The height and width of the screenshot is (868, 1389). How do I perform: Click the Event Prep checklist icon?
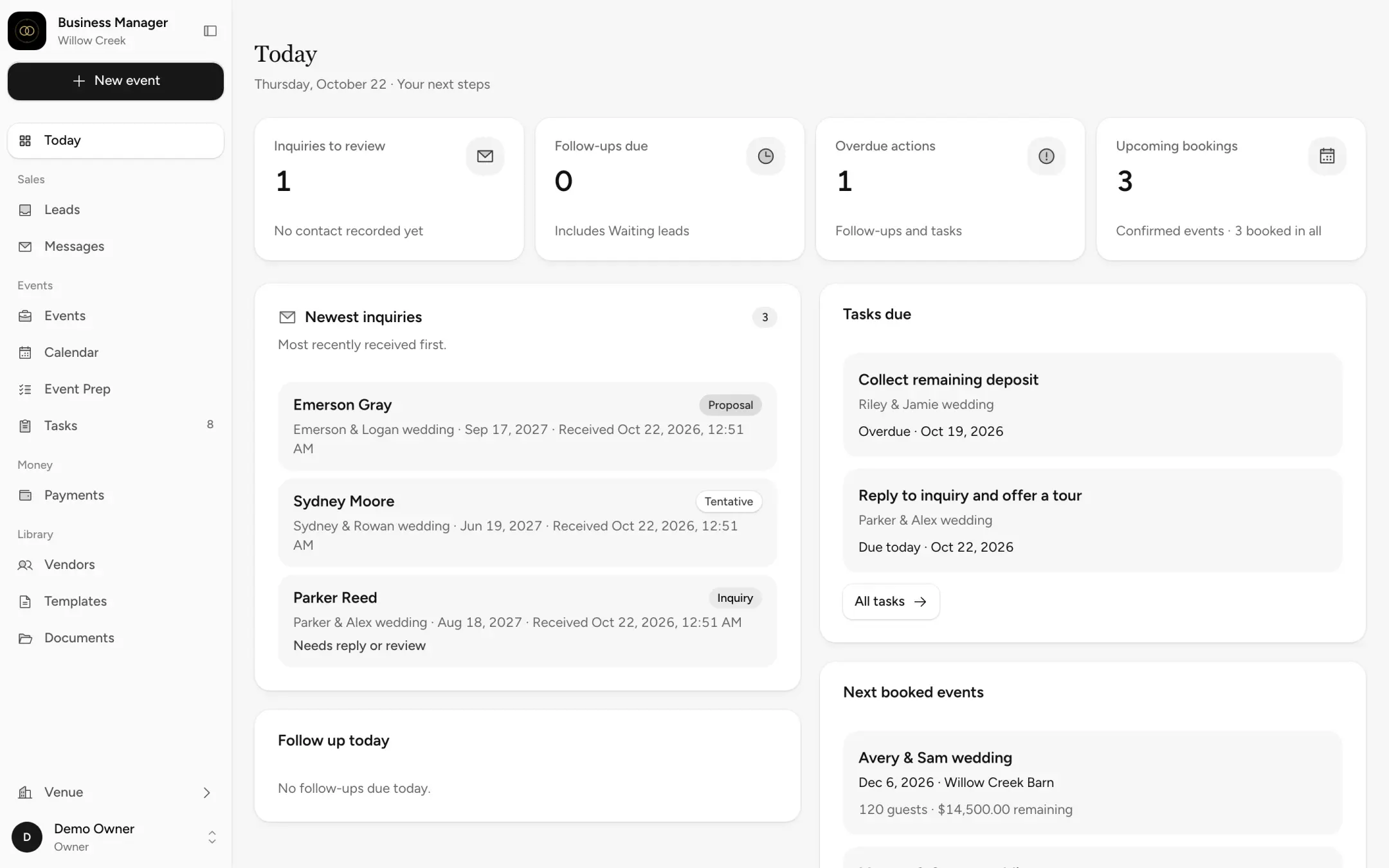coord(25,389)
